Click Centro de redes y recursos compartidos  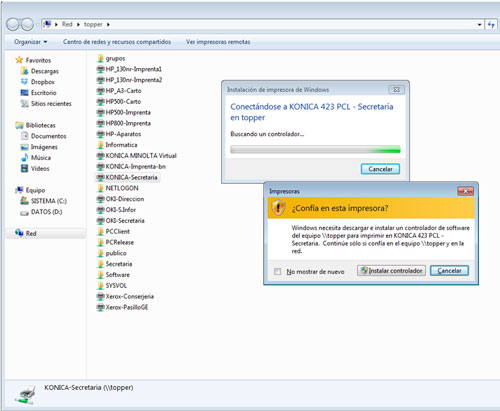click(117, 42)
